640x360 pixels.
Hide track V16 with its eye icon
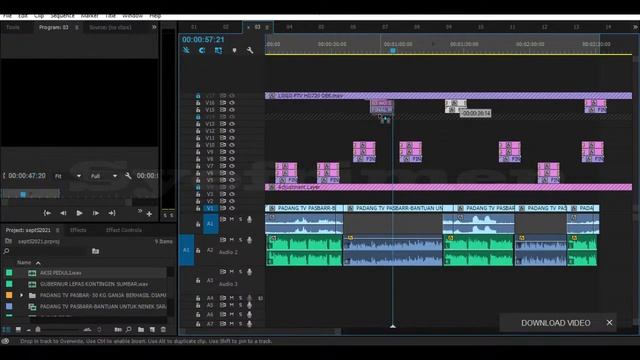coord(232,103)
